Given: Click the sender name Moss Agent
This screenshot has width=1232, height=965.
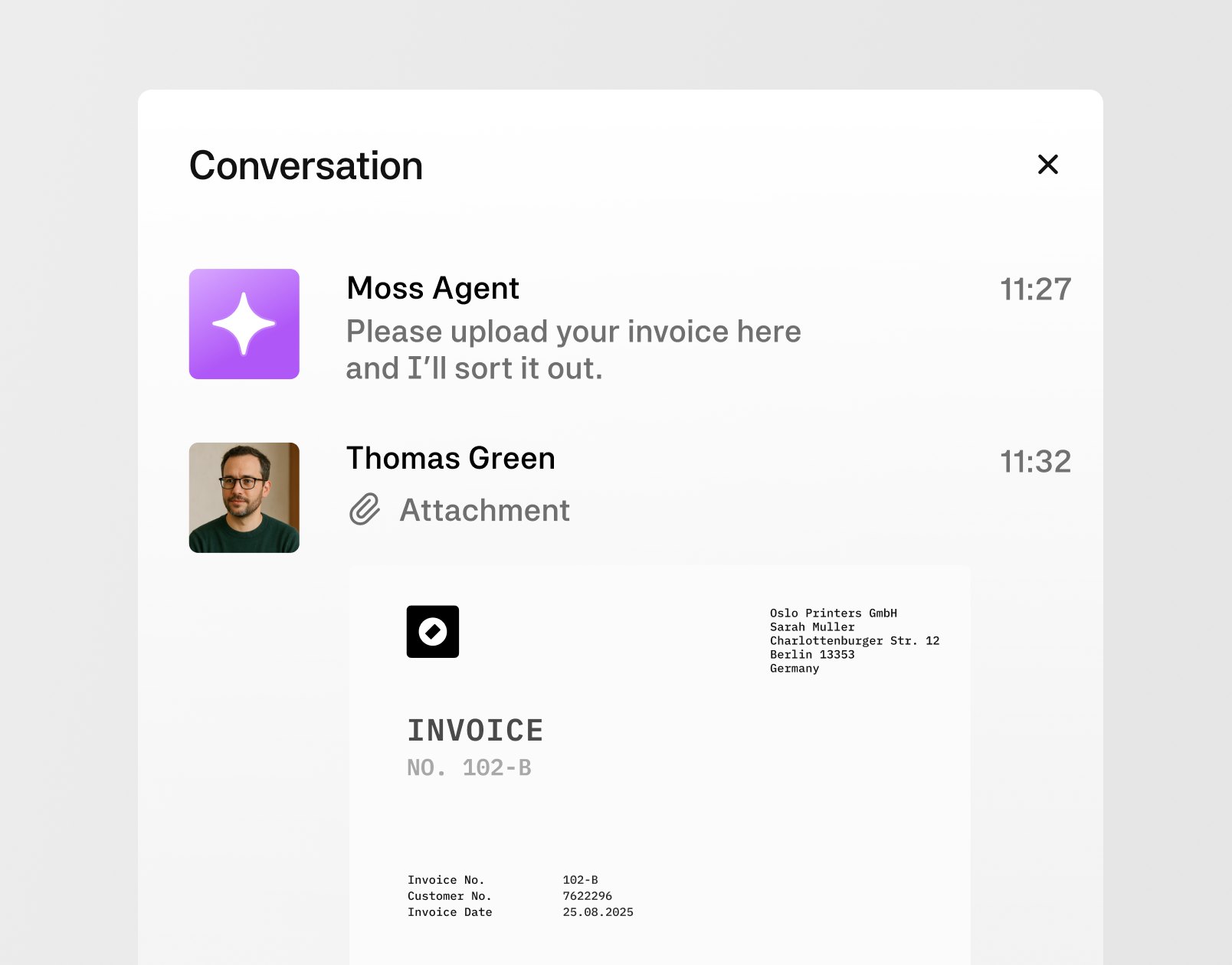Looking at the screenshot, I should (433, 289).
